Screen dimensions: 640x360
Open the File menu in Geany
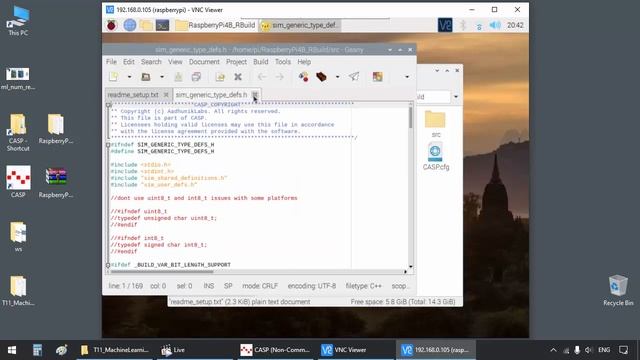pyautogui.click(x=111, y=62)
